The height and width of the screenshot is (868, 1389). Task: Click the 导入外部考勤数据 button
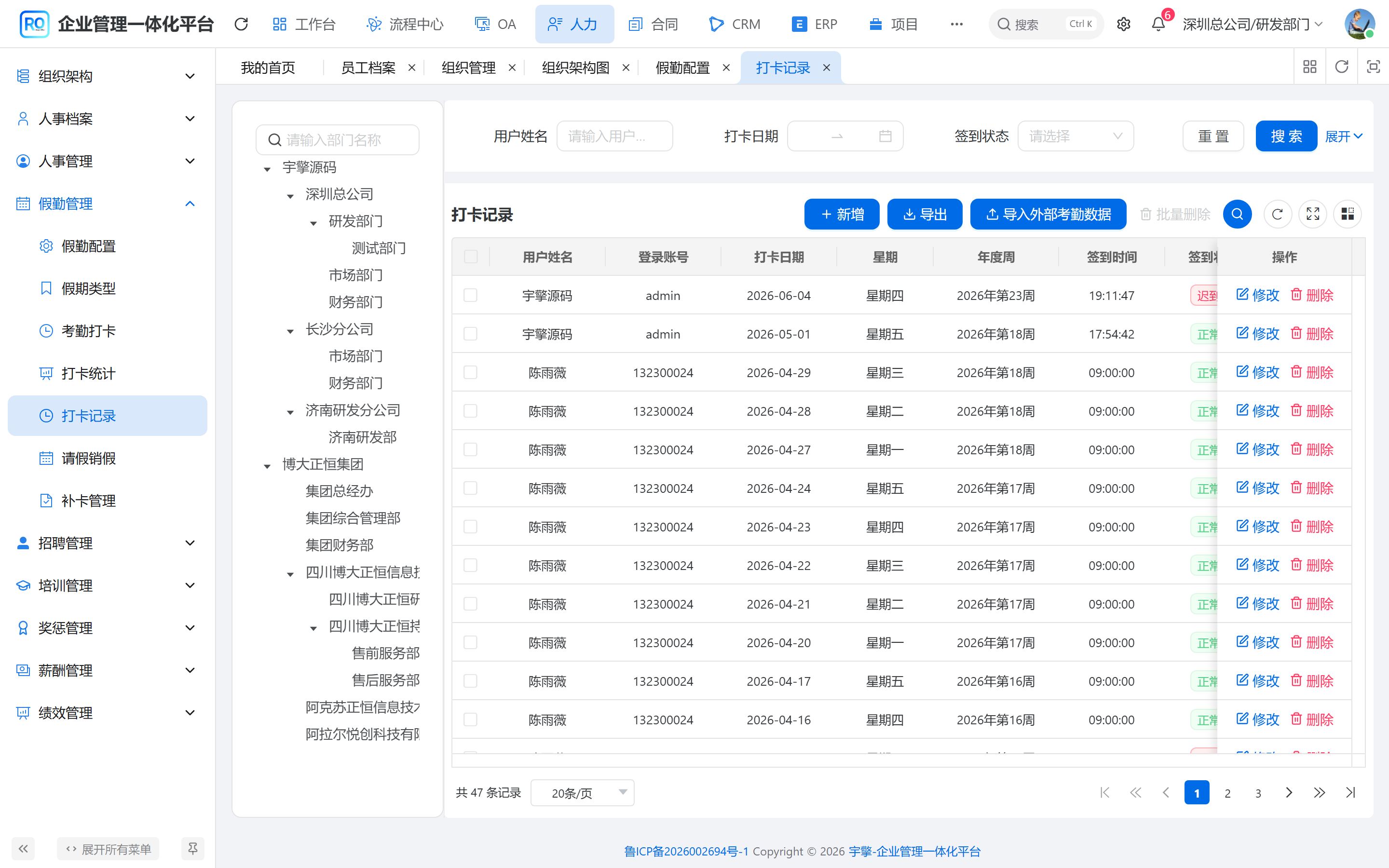click(x=1048, y=214)
